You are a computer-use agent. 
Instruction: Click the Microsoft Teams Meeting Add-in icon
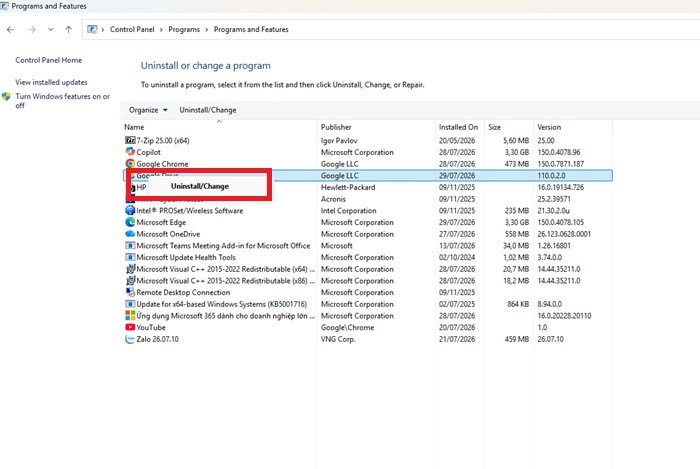[130, 245]
